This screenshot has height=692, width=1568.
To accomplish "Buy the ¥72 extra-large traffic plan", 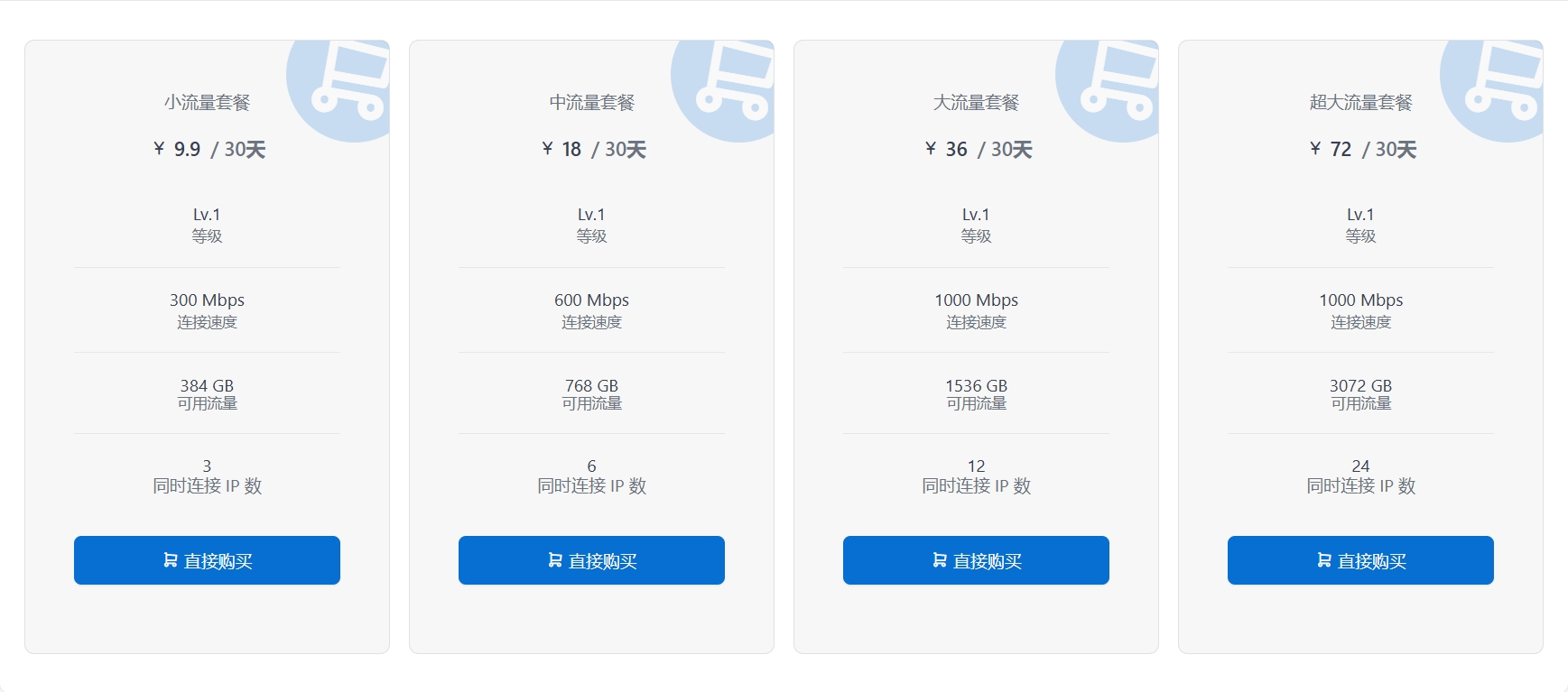I will 1360,560.
